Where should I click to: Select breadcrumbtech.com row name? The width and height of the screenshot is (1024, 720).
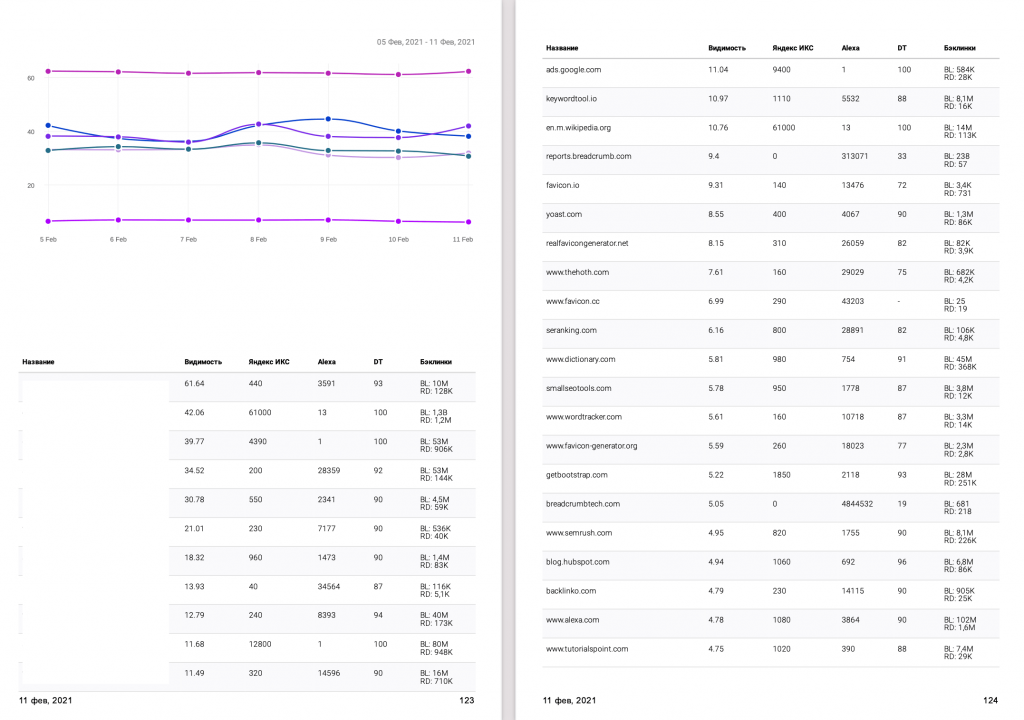tap(583, 504)
